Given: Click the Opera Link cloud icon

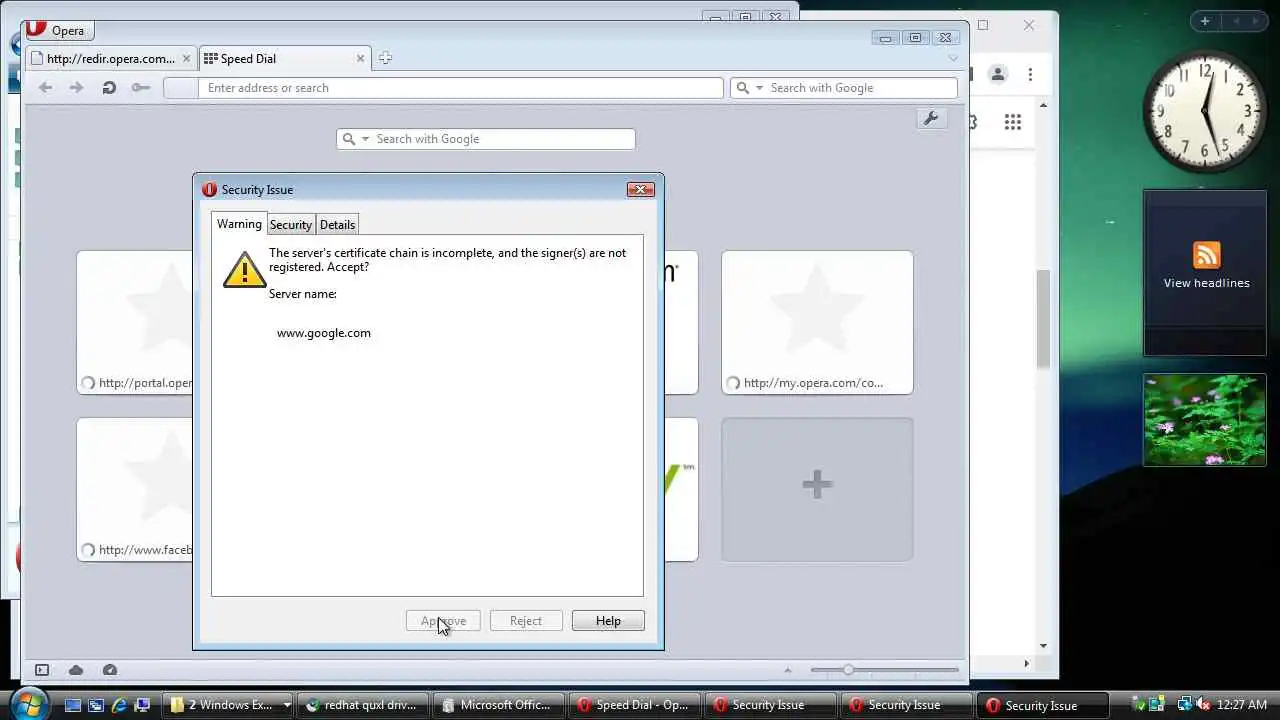Looking at the screenshot, I should click(76, 670).
